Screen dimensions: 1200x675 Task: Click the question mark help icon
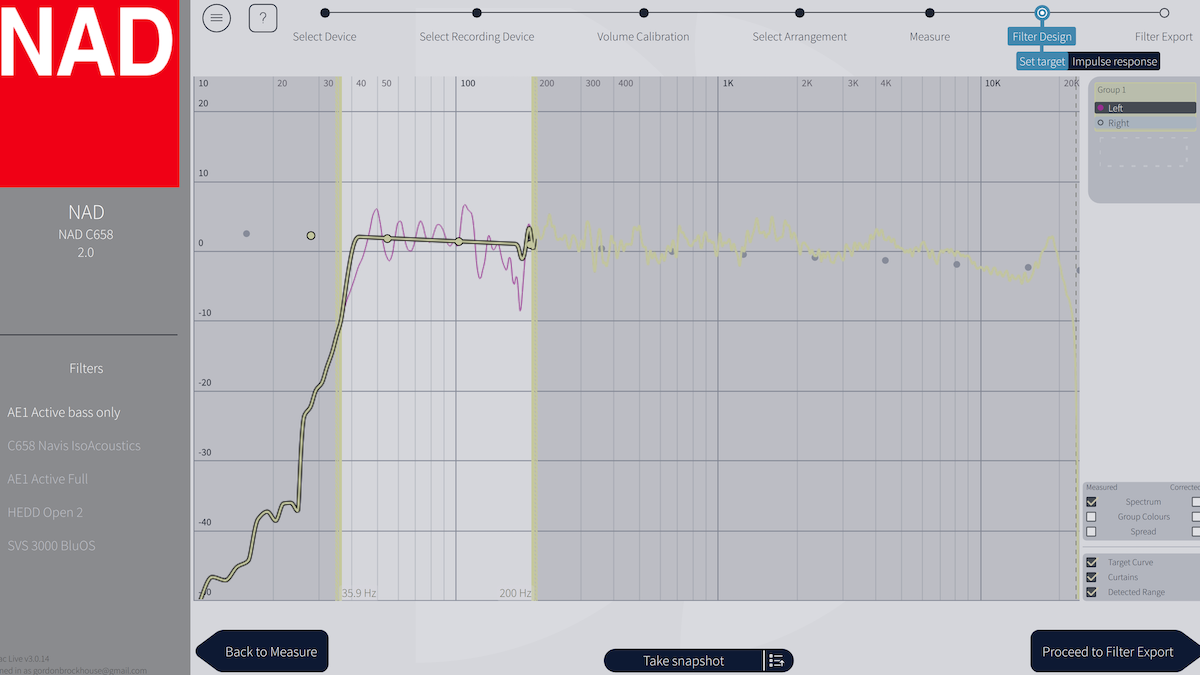click(262, 17)
